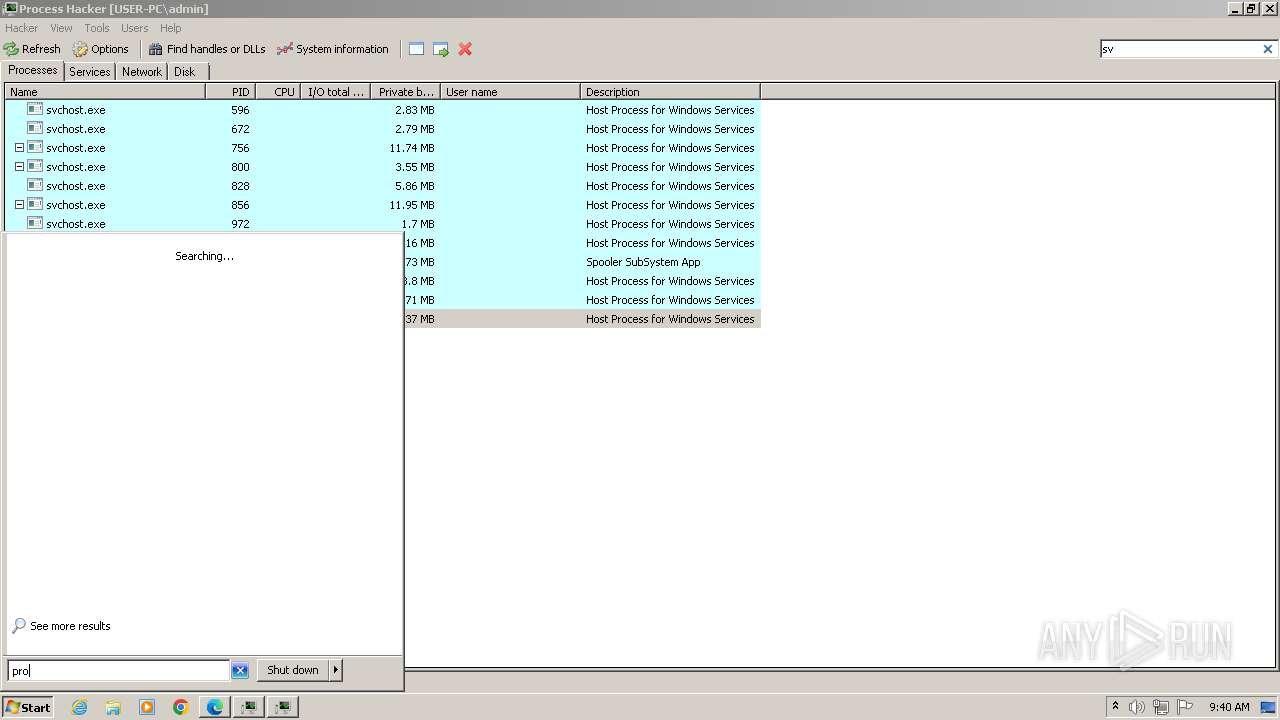
Task: Click the Refresh toolbar button
Action: click(x=33, y=49)
